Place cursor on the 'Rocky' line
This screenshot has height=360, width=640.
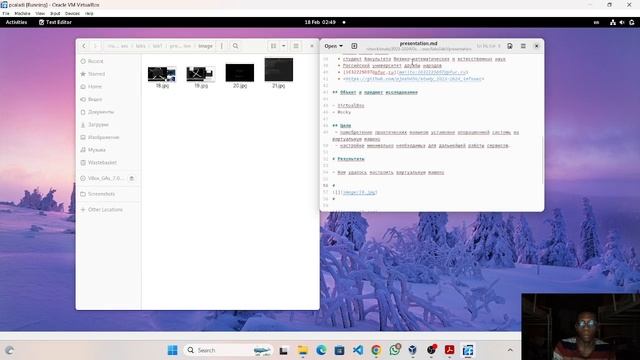point(344,112)
